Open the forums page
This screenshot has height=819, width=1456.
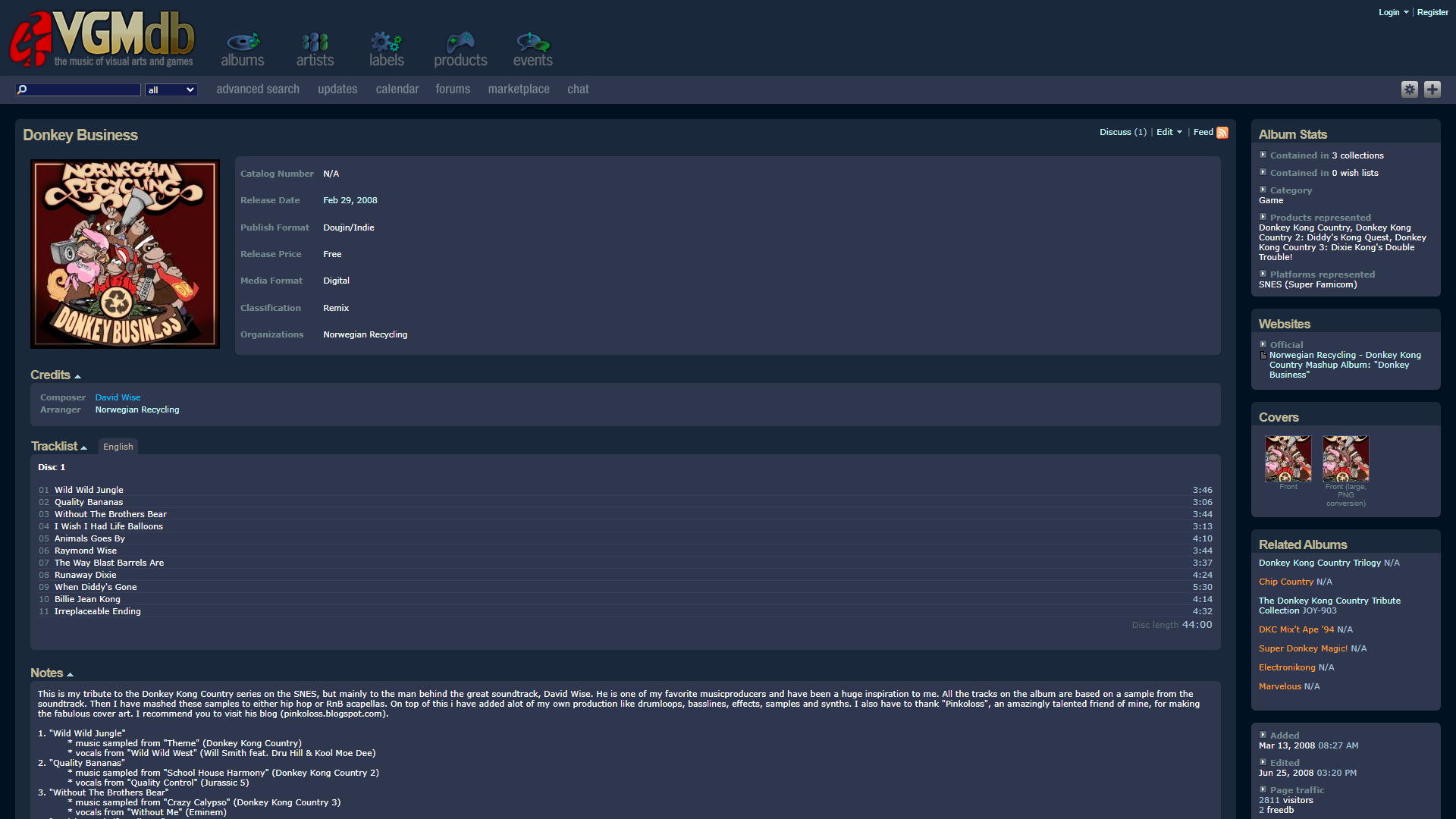pos(453,89)
